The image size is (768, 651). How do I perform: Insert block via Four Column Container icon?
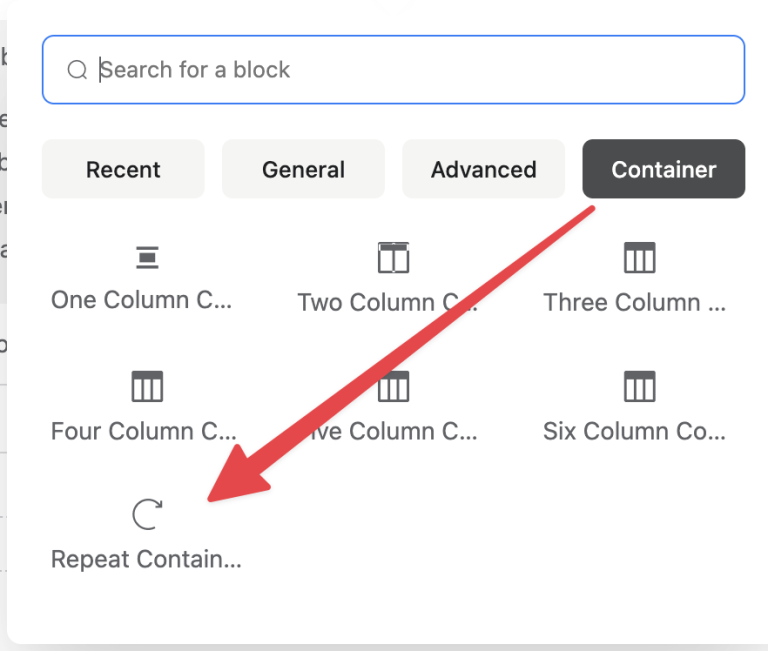[147, 386]
